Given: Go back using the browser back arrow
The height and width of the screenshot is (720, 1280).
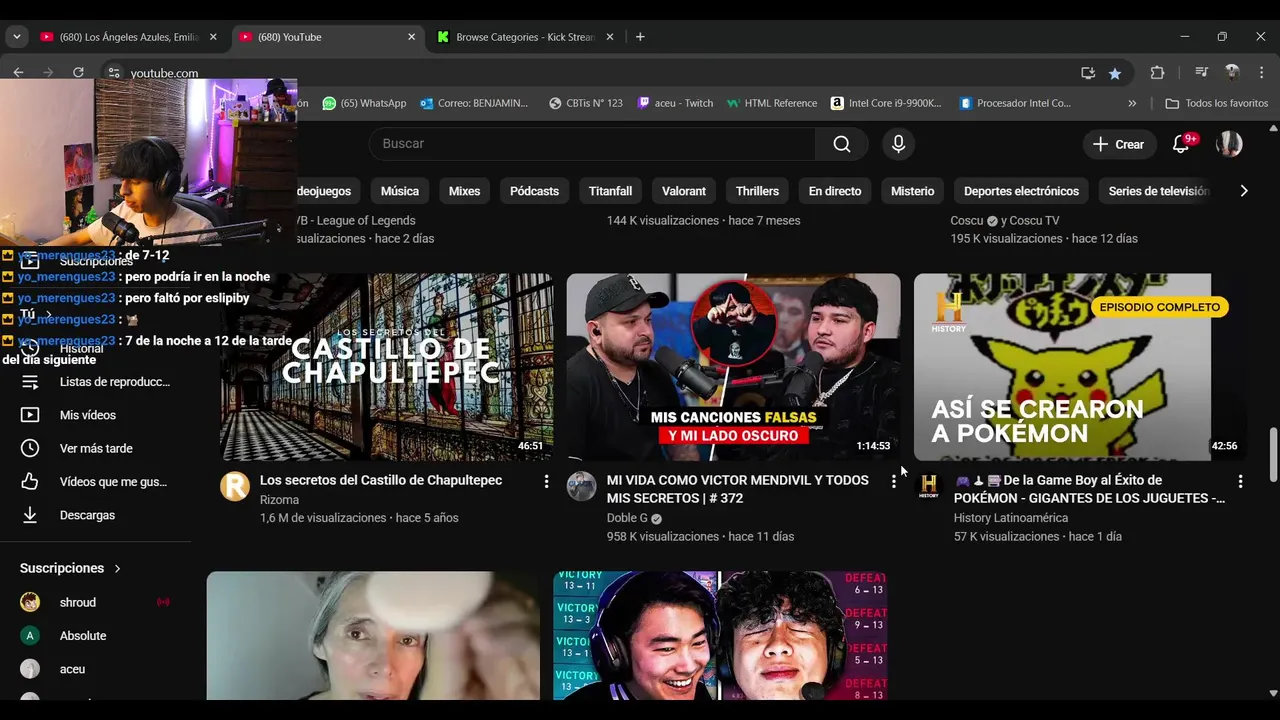Looking at the screenshot, I should click(x=18, y=72).
